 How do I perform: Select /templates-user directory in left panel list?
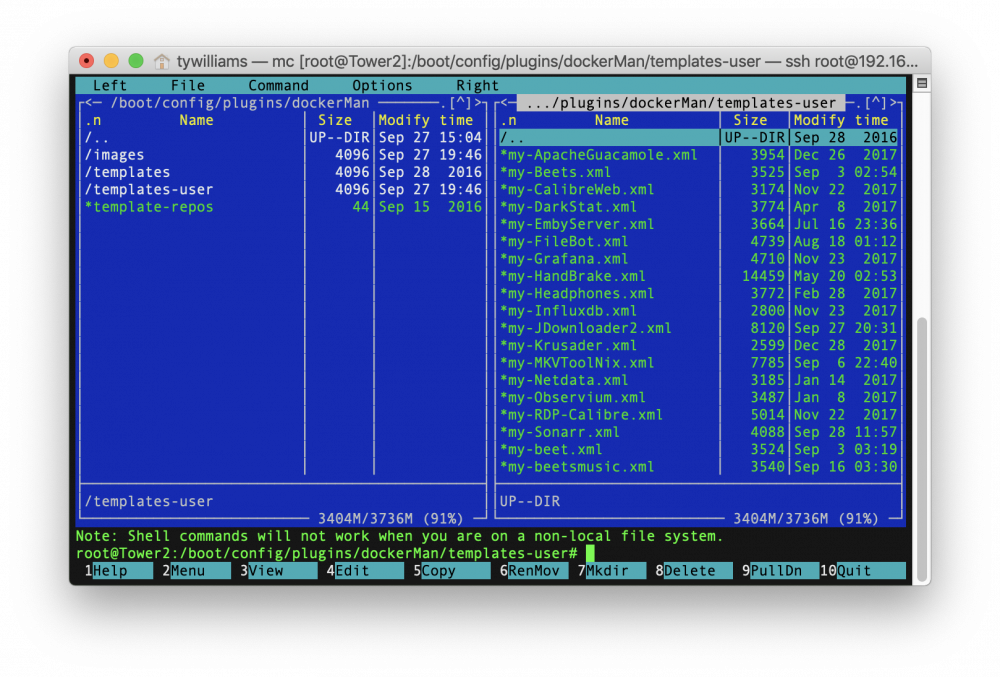(x=283, y=189)
